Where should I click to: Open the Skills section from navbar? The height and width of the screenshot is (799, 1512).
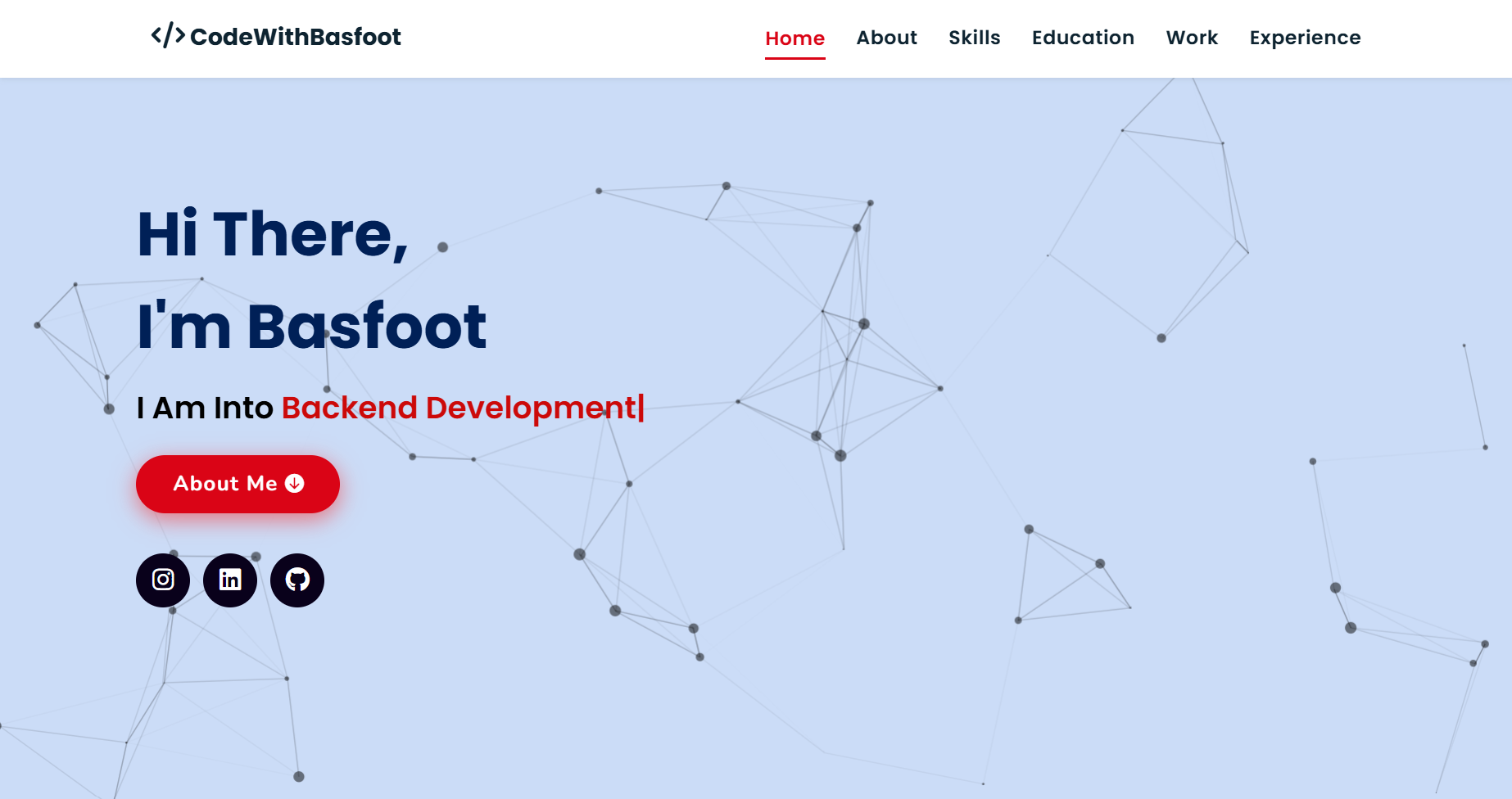click(x=974, y=38)
